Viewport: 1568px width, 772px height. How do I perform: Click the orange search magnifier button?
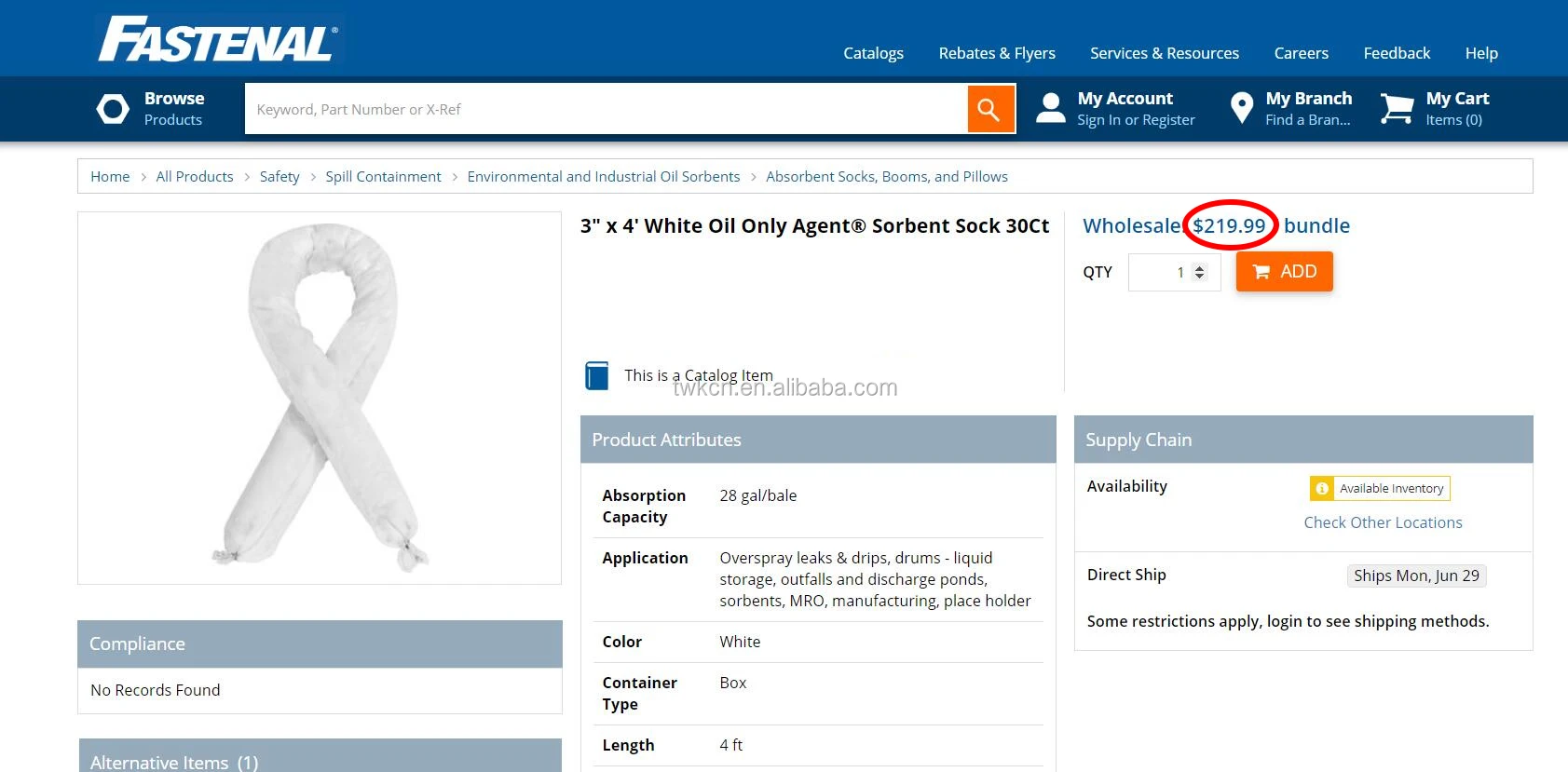(990, 109)
